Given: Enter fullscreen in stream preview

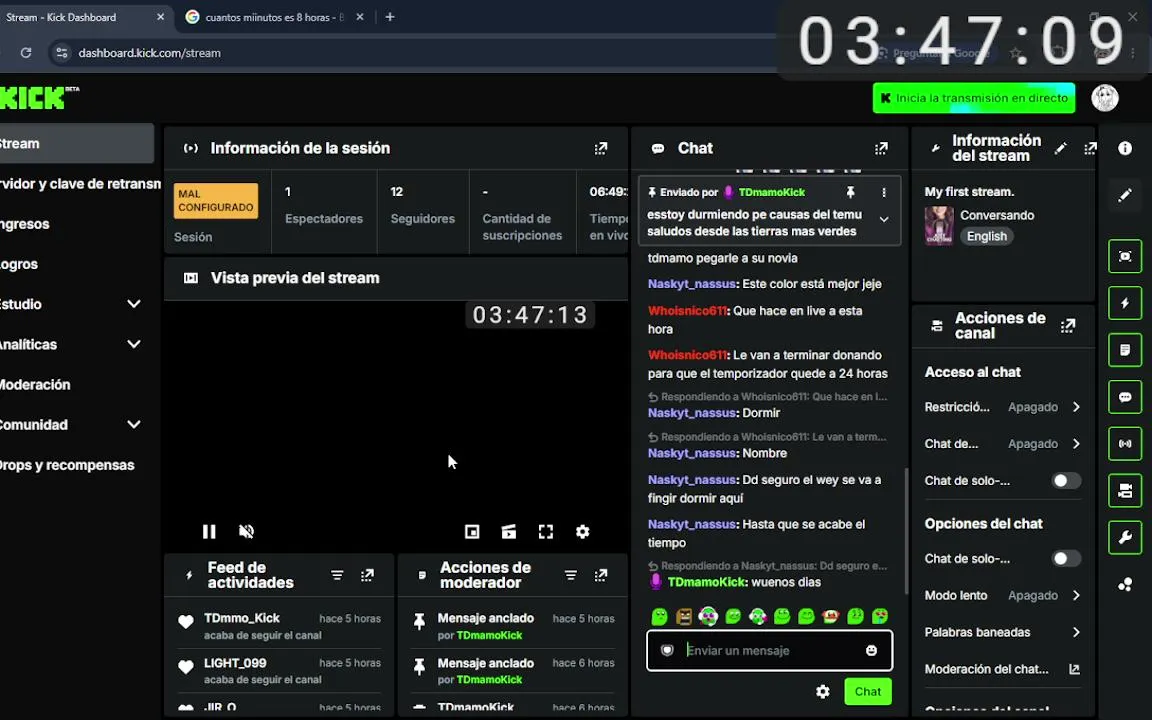Looking at the screenshot, I should [546, 531].
